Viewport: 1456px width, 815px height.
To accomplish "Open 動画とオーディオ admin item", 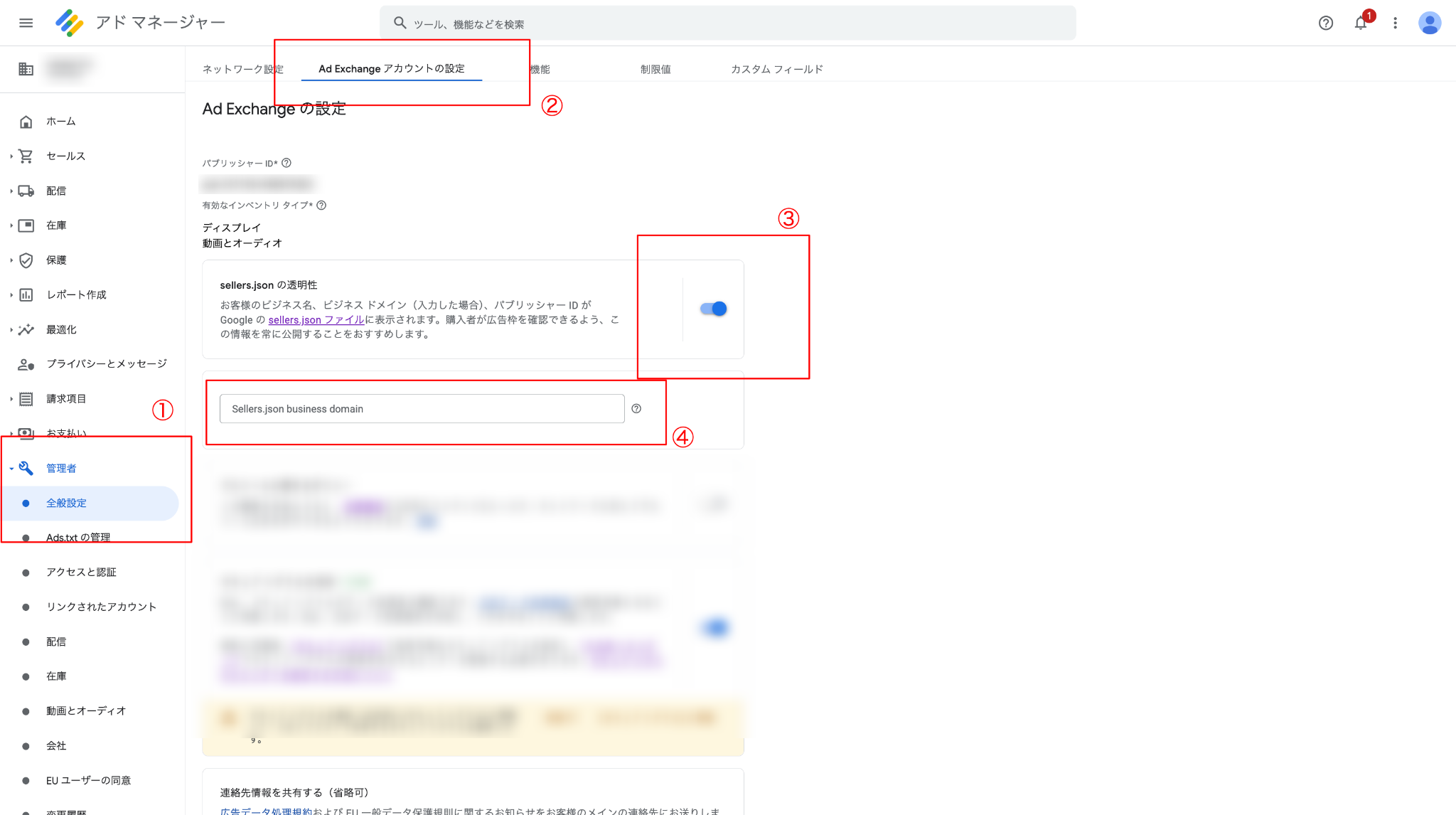I will 86,711.
